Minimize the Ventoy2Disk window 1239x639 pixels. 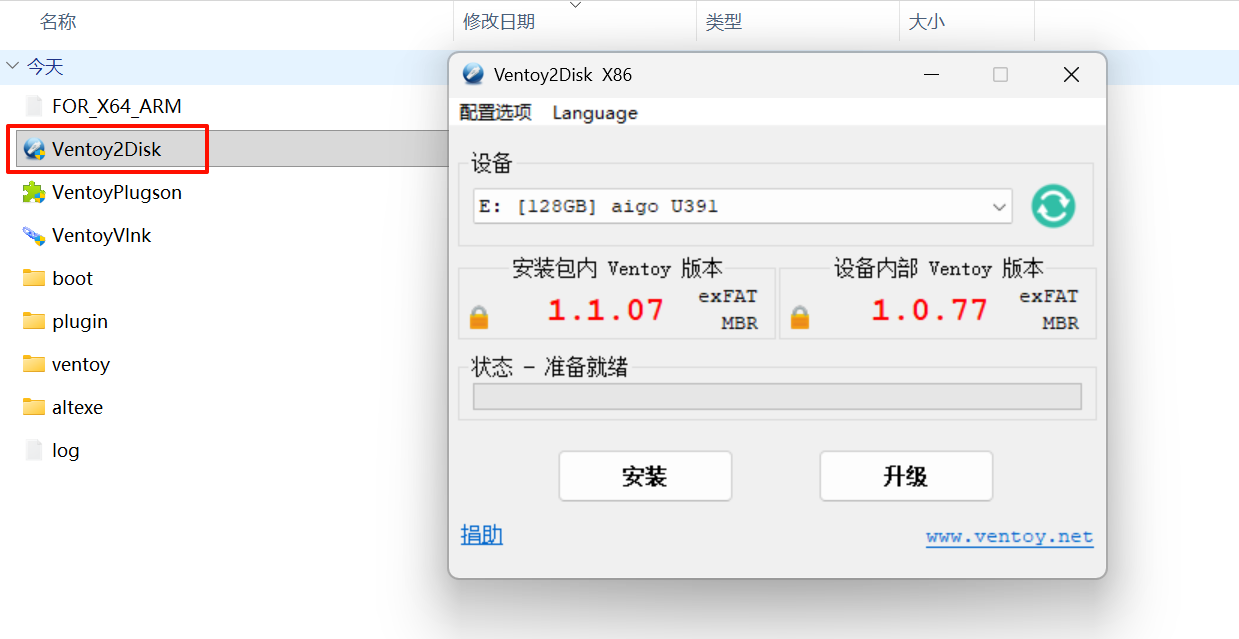931,75
